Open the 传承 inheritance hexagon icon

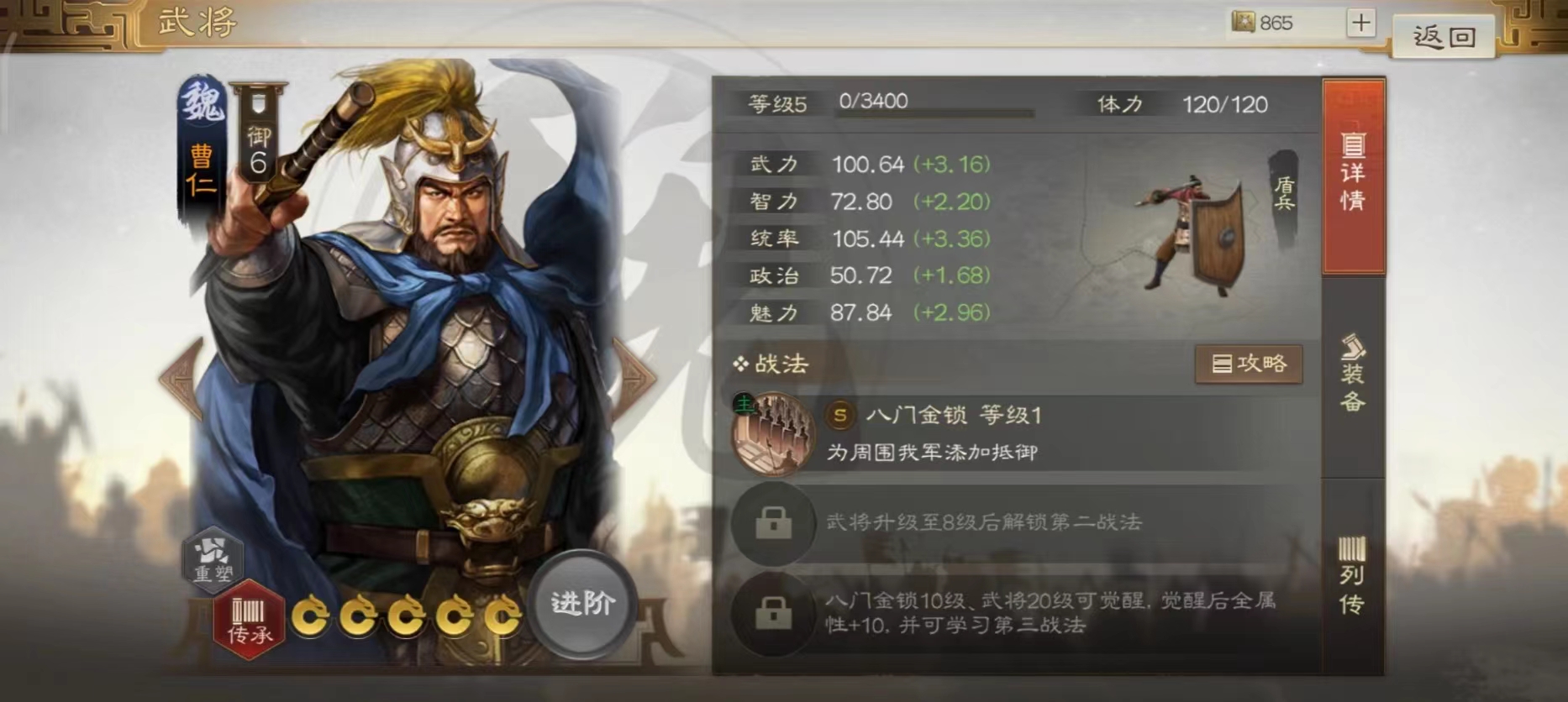(249, 620)
